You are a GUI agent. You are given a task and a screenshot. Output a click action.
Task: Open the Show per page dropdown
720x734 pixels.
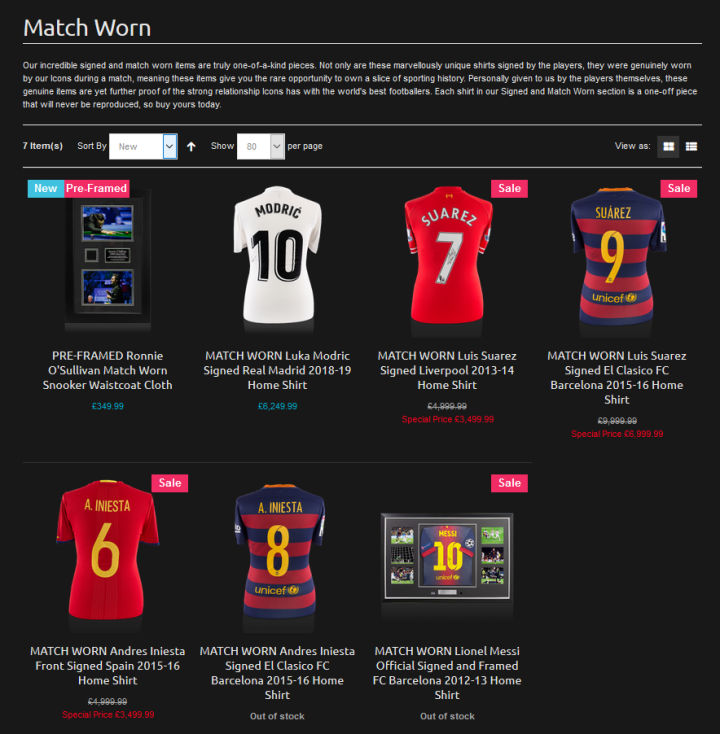pos(261,147)
